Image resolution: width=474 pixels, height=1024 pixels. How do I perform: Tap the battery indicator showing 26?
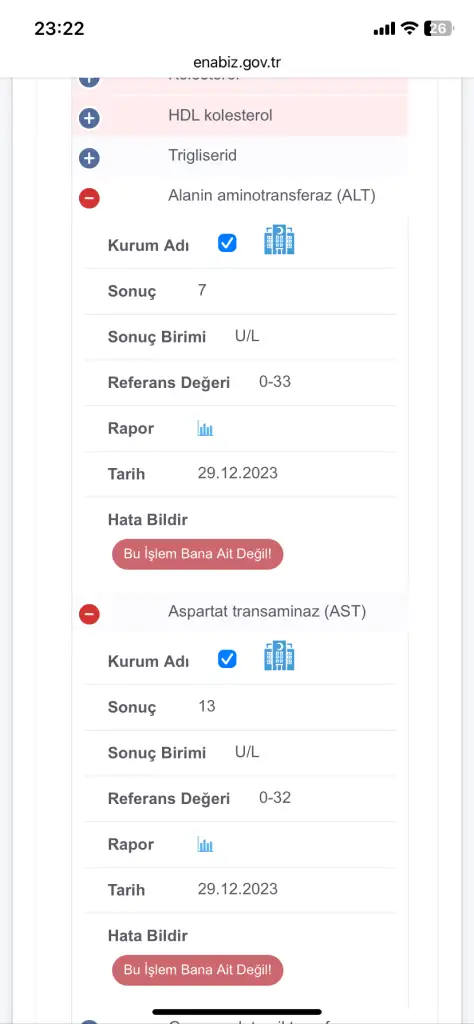[439, 28]
